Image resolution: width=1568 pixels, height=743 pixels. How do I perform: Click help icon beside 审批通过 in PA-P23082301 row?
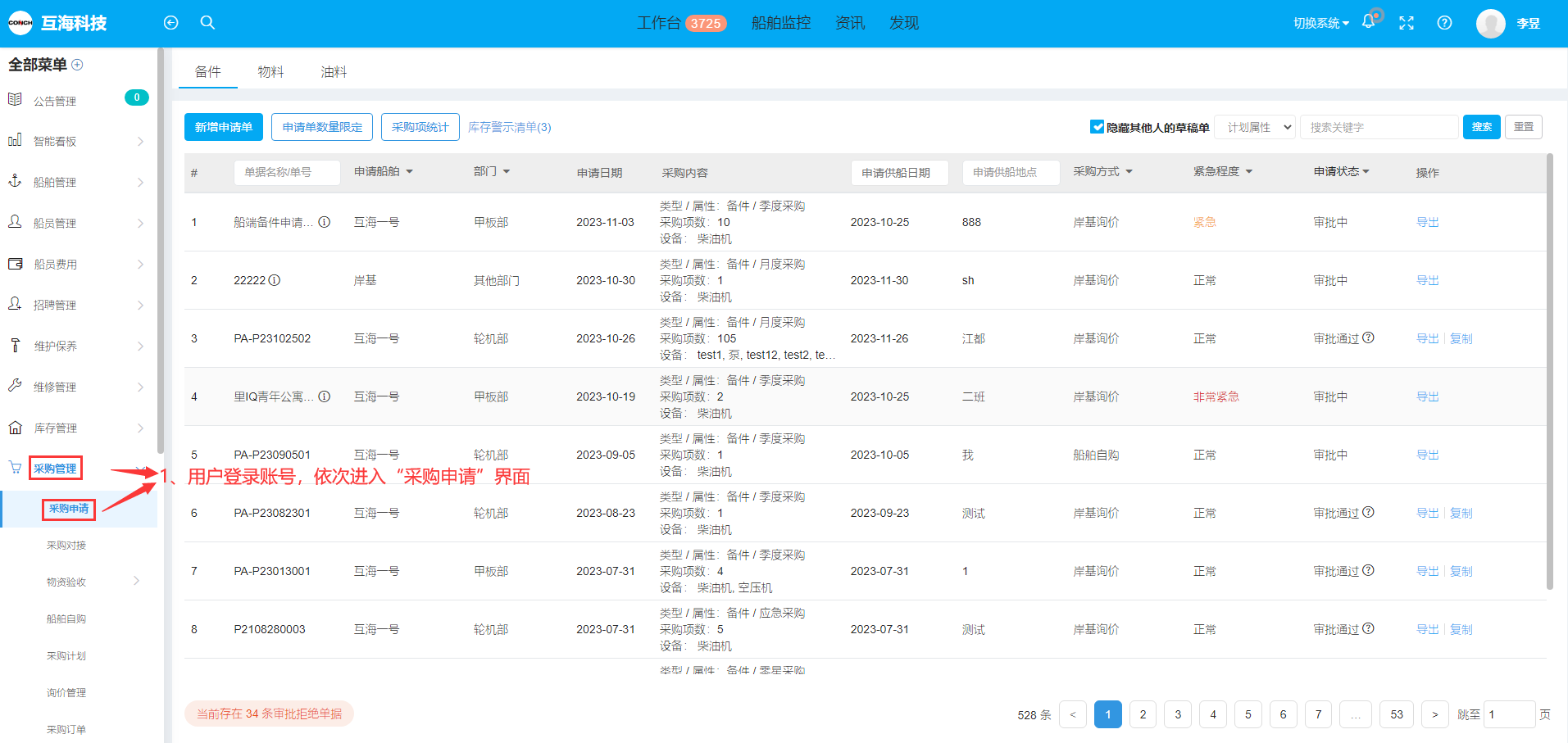tap(1368, 512)
